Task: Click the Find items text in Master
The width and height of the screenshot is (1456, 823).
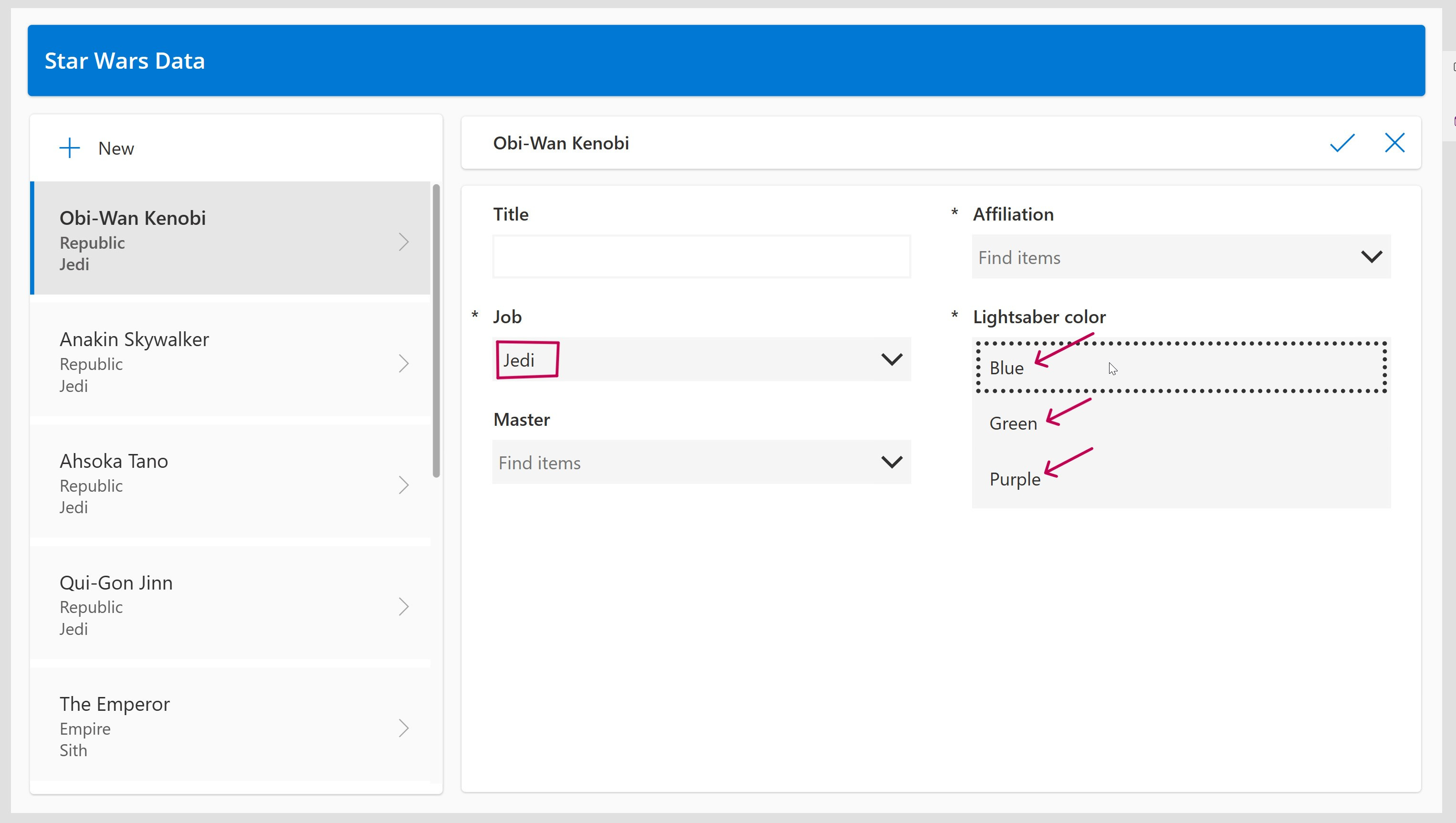Action: point(539,463)
